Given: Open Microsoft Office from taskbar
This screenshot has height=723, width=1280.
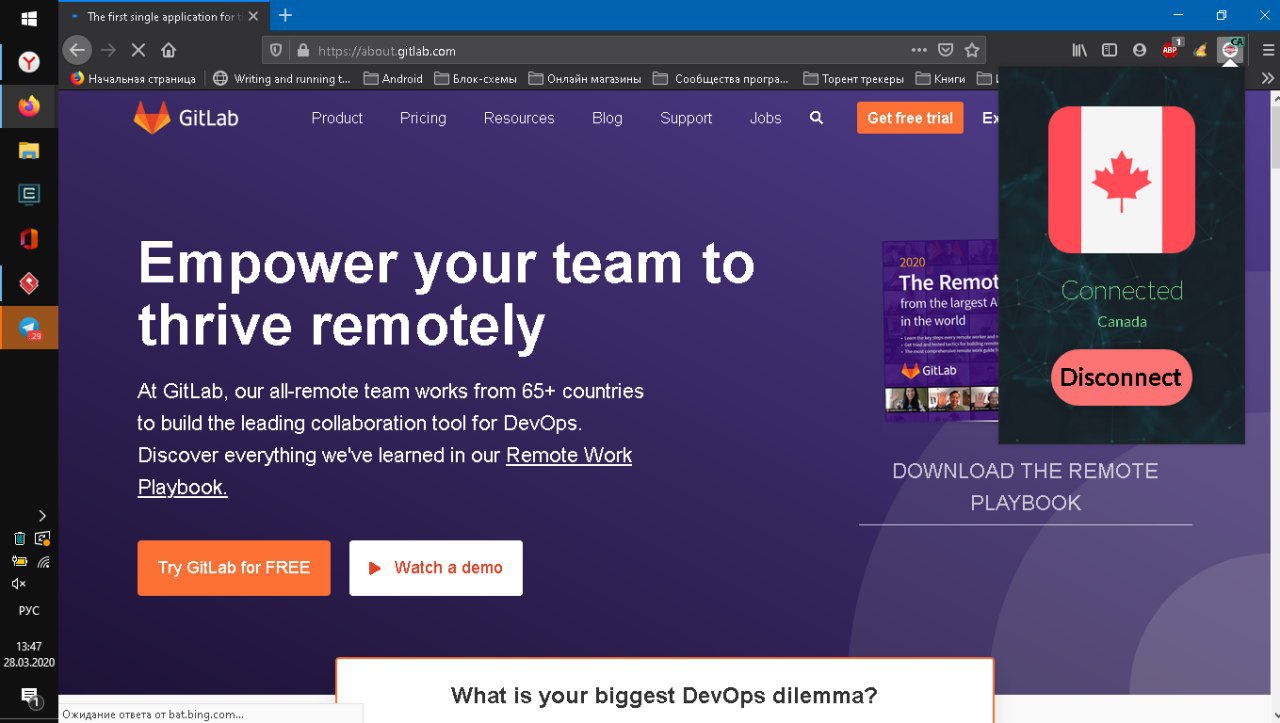Looking at the screenshot, I should [x=29, y=238].
